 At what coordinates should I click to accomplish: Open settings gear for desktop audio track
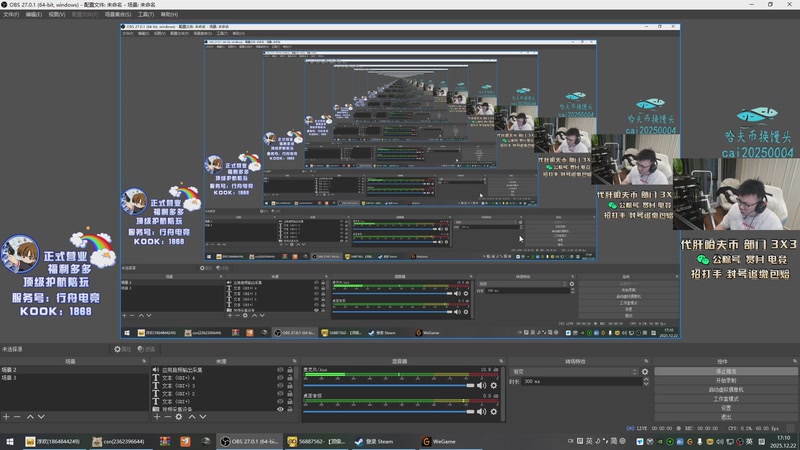pos(493,410)
